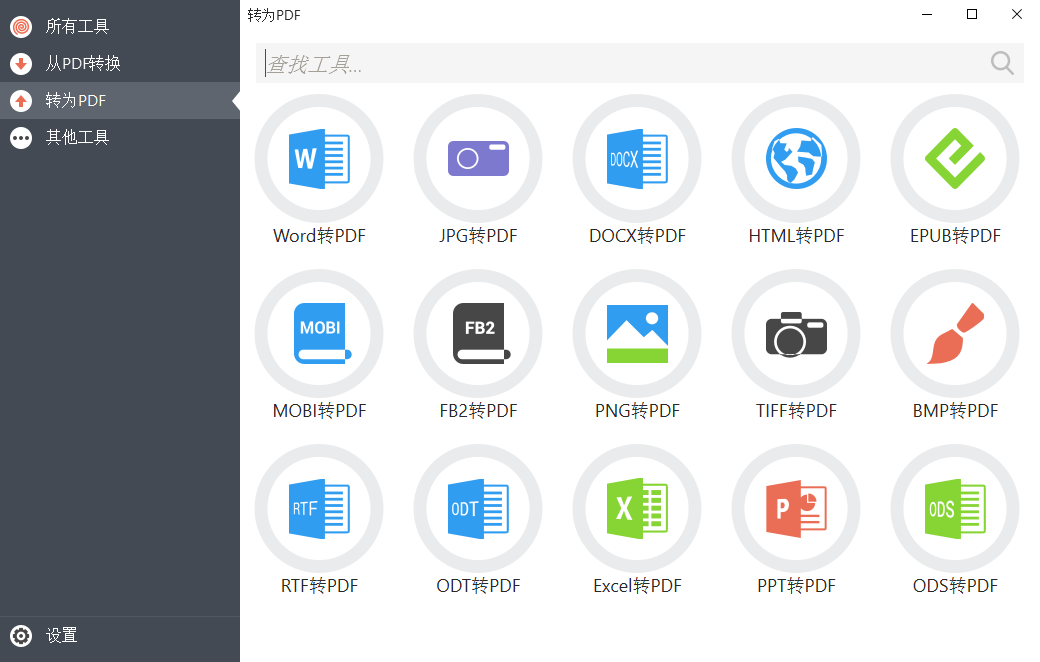Click the 从PDF转换 down-arrow icon
This screenshot has height=662, width=1040.
tap(21, 64)
